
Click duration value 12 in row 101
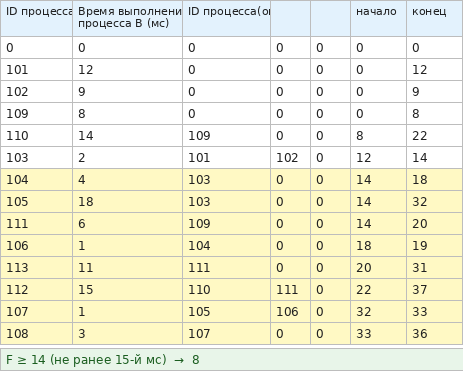click(128, 70)
